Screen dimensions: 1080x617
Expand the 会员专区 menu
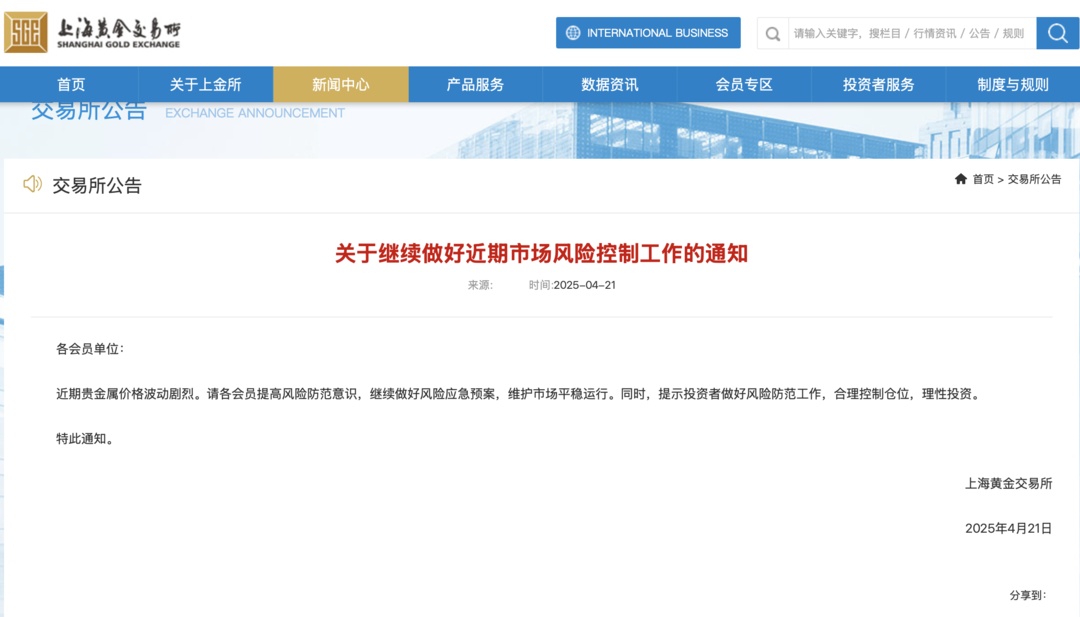coord(745,85)
